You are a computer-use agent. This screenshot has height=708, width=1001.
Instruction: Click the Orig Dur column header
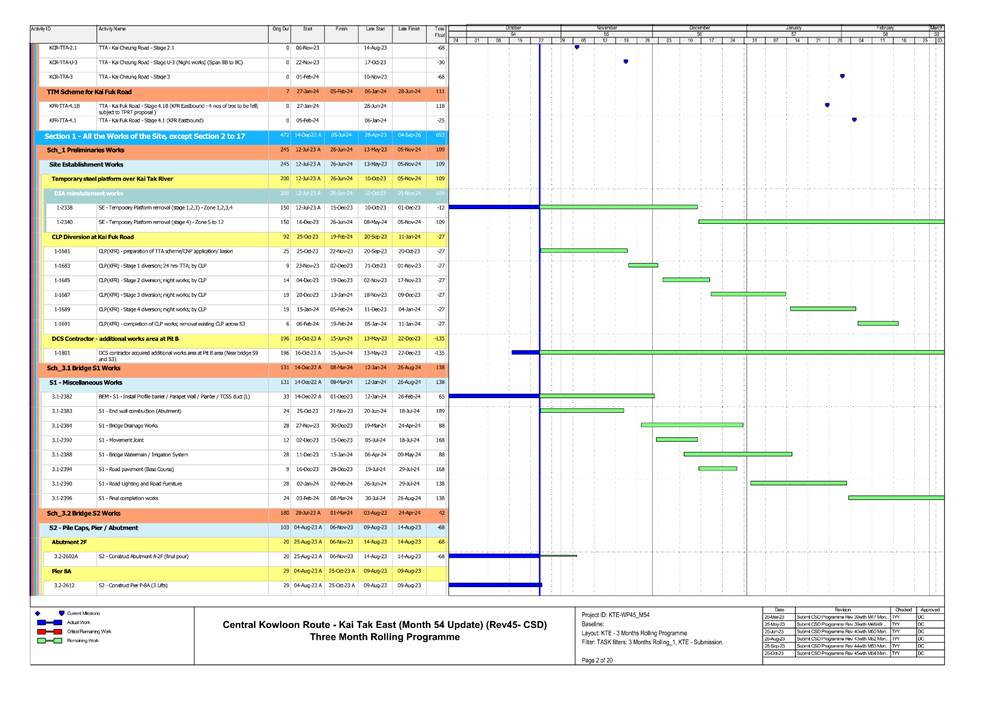tap(280, 30)
